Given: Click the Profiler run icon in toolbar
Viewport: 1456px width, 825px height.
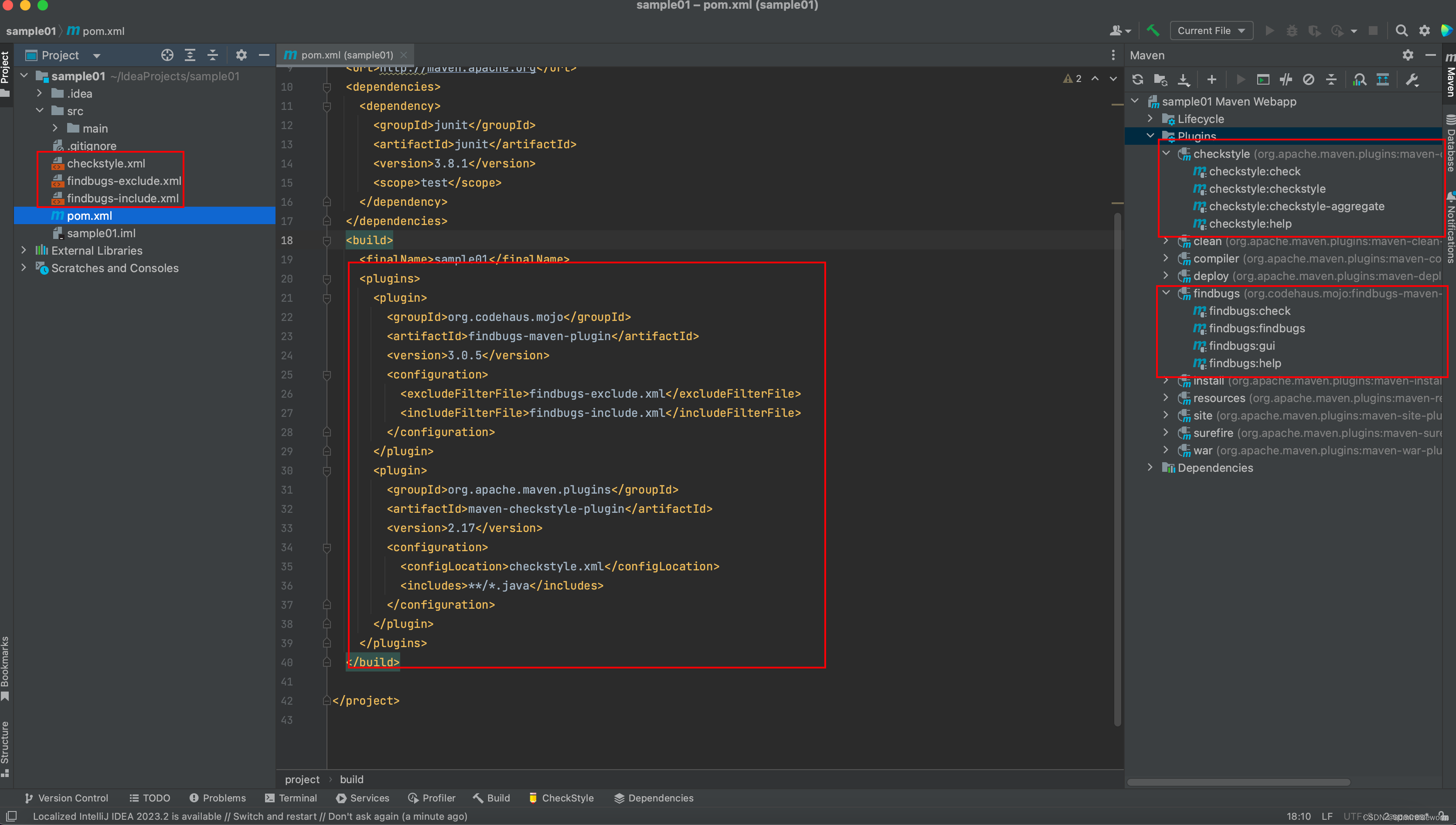Looking at the screenshot, I should click(x=1337, y=31).
